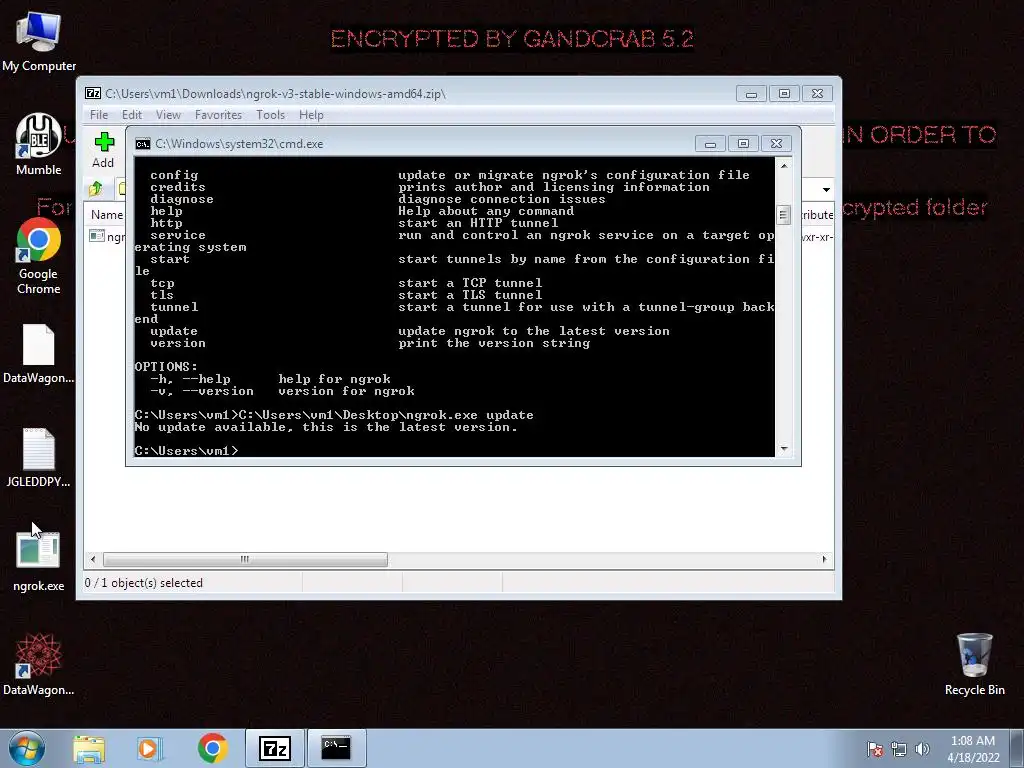This screenshot has width=1024, height=768.
Task: Minimize the 7-Zip window
Action: point(751,94)
